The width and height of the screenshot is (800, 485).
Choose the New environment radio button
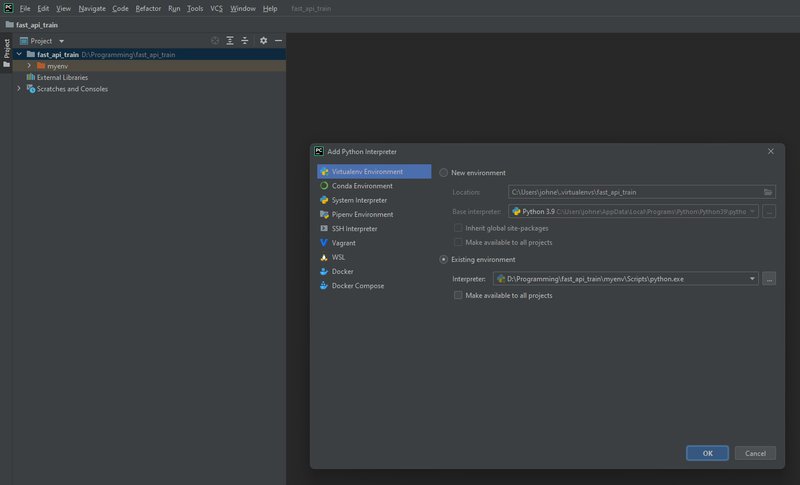pyautogui.click(x=443, y=172)
